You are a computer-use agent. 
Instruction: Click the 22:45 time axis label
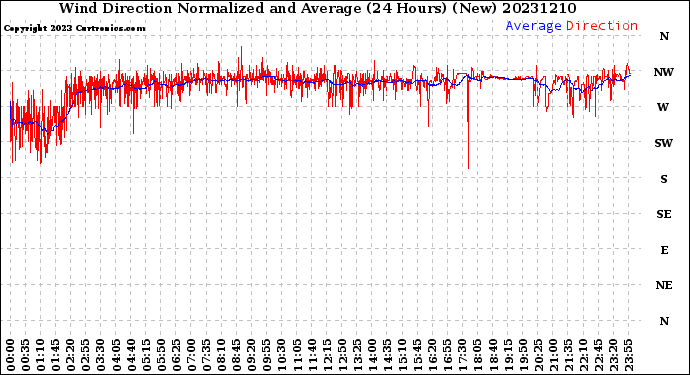(x=598, y=355)
